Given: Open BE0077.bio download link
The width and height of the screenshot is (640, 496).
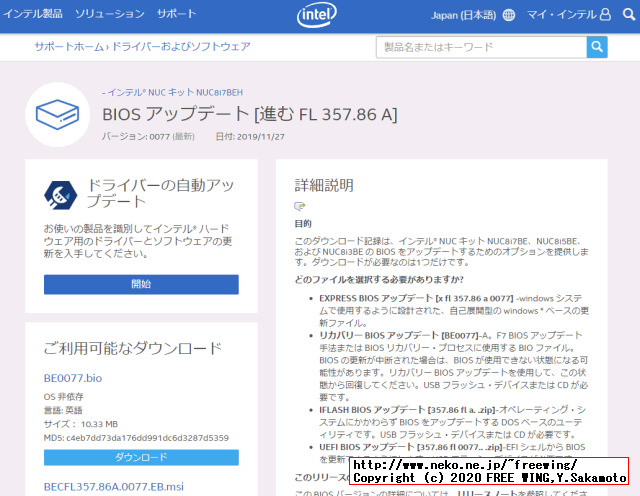Looking at the screenshot, I should click(x=73, y=378).
